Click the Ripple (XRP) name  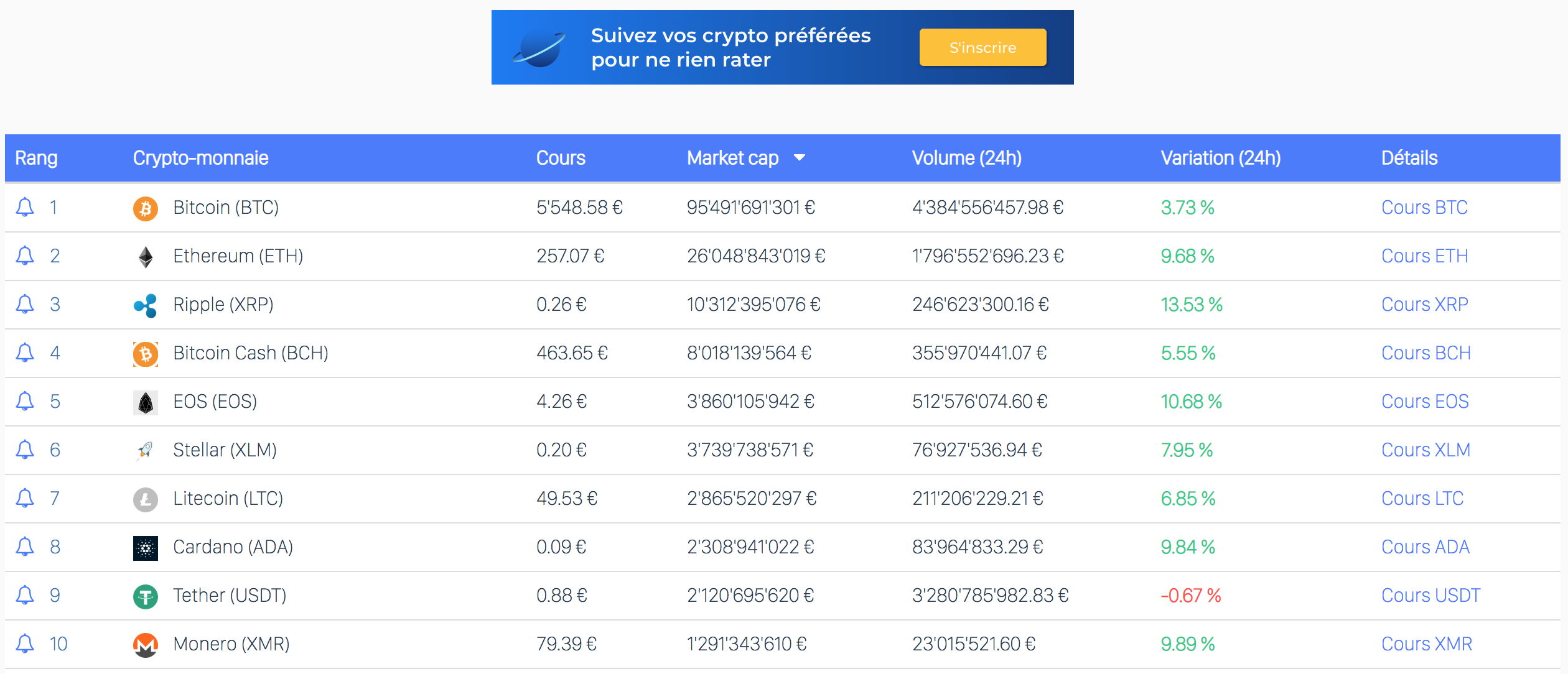pos(223,304)
